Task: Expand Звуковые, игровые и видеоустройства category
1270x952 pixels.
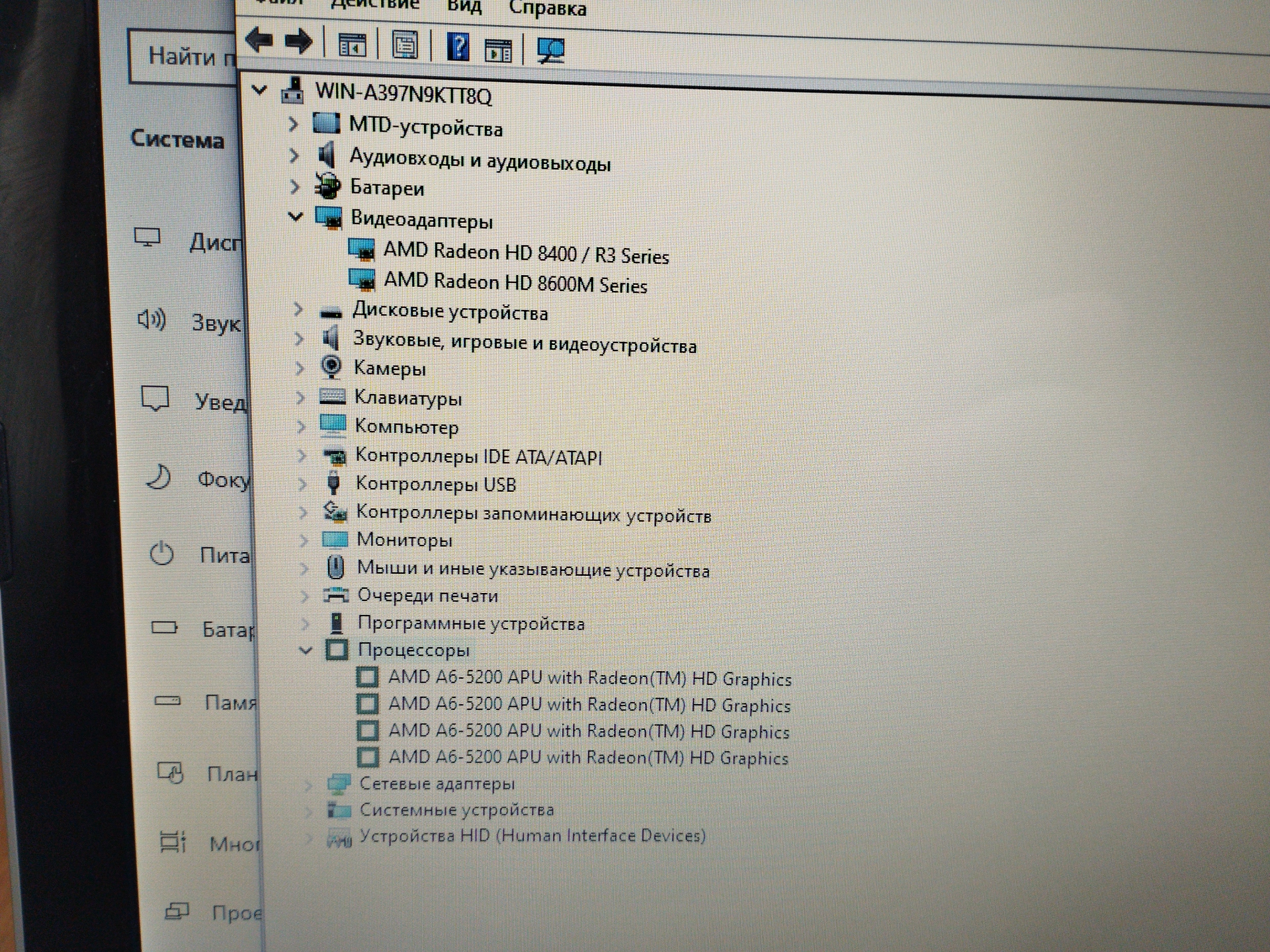Action: (299, 339)
